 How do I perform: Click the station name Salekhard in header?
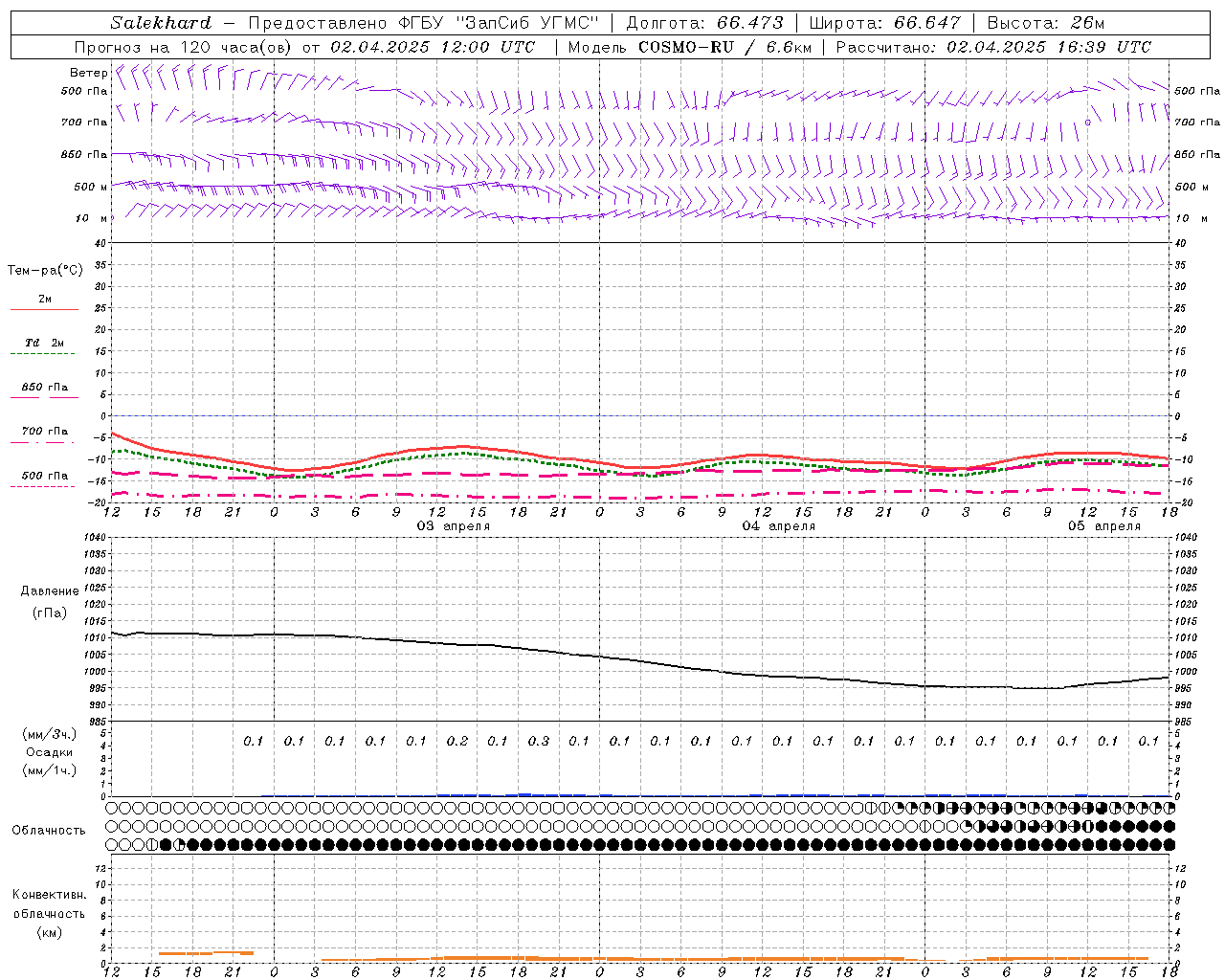[x=161, y=23]
